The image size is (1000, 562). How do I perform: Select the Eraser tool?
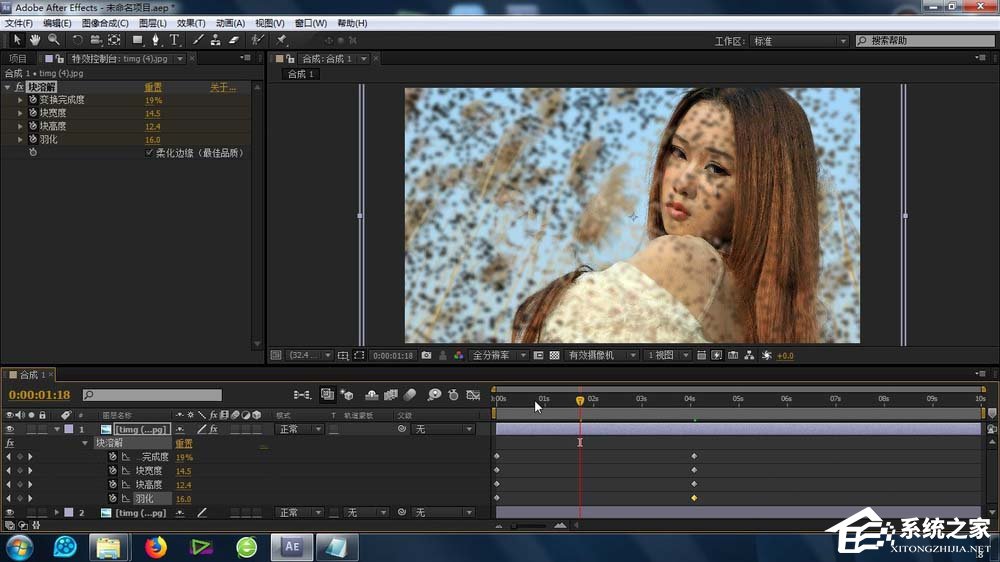point(234,40)
